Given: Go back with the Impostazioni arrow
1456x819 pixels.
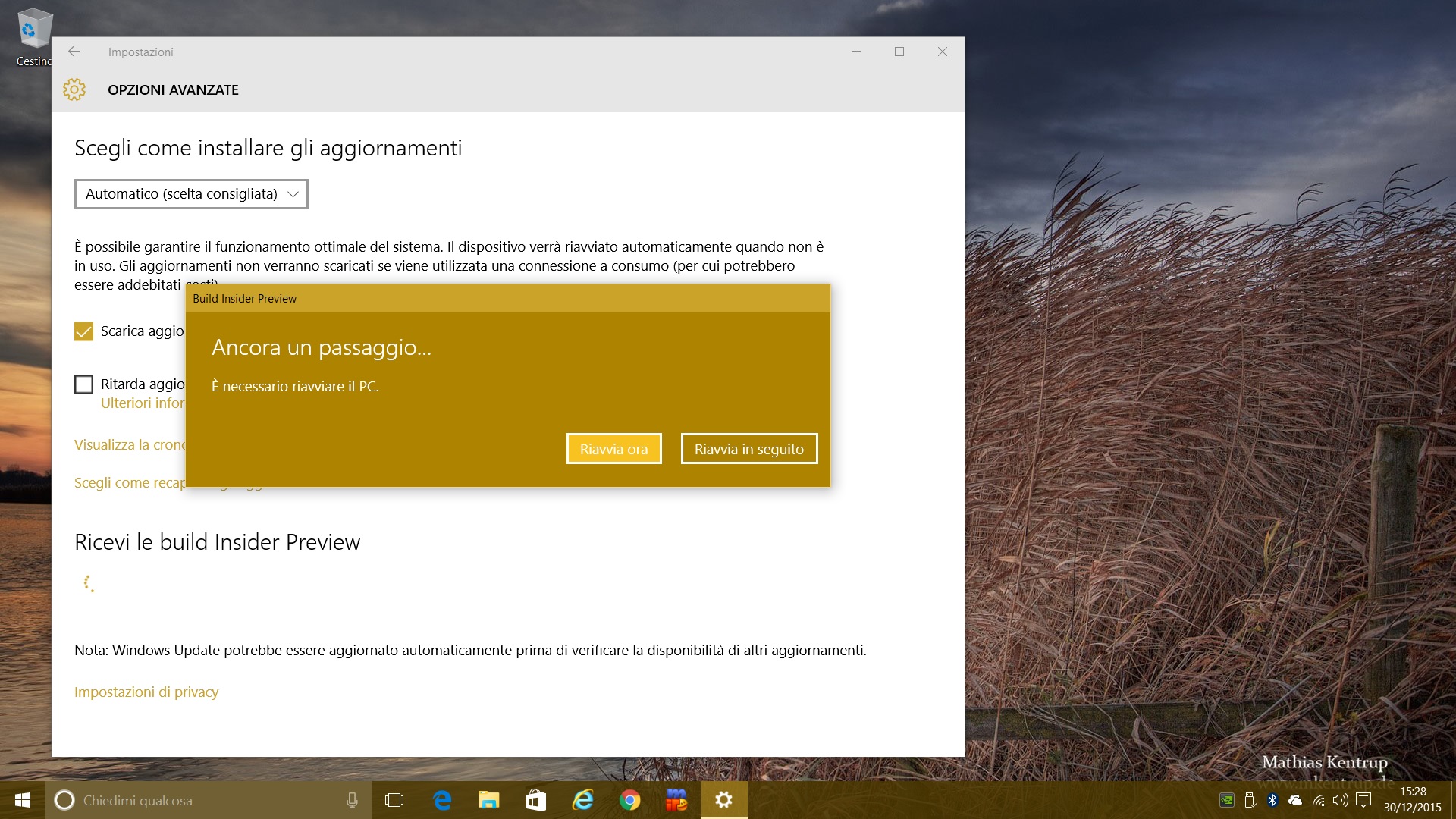Looking at the screenshot, I should pyautogui.click(x=74, y=52).
